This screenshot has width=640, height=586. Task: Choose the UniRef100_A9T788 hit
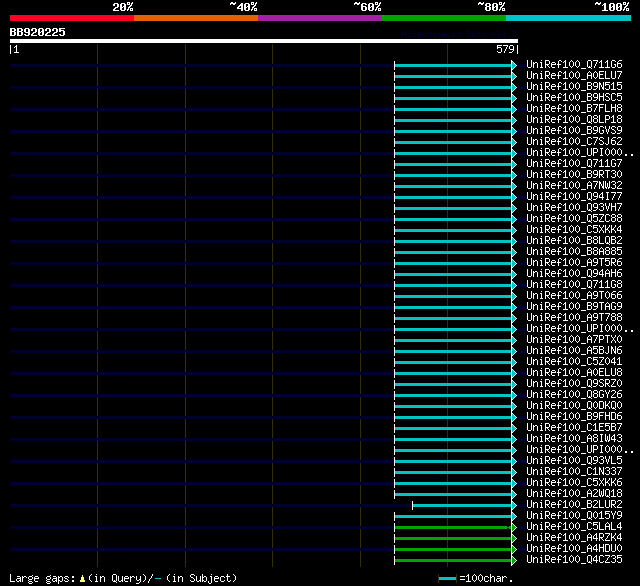574,318
